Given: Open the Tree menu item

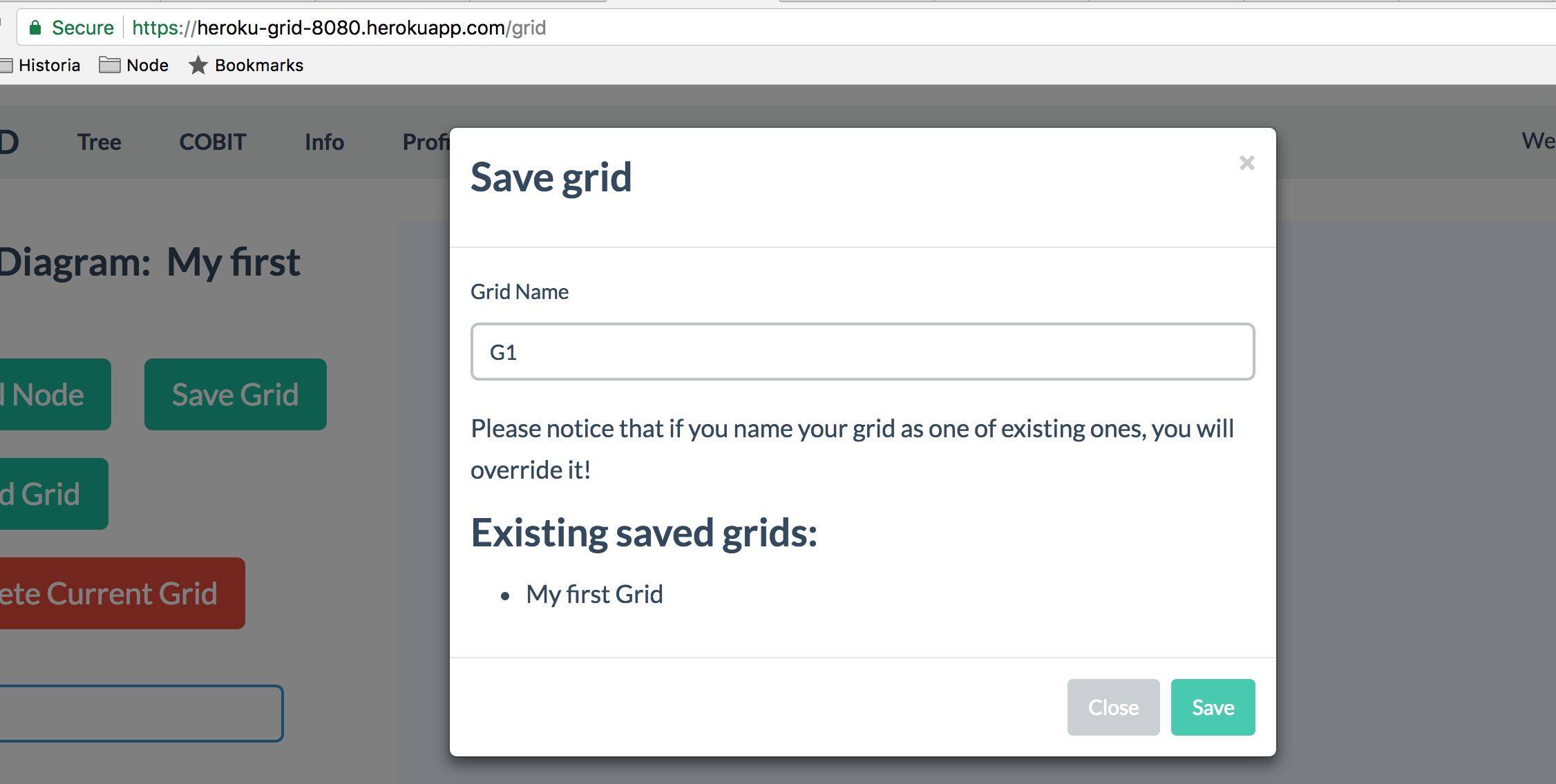Looking at the screenshot, I should tap(99, 142).
